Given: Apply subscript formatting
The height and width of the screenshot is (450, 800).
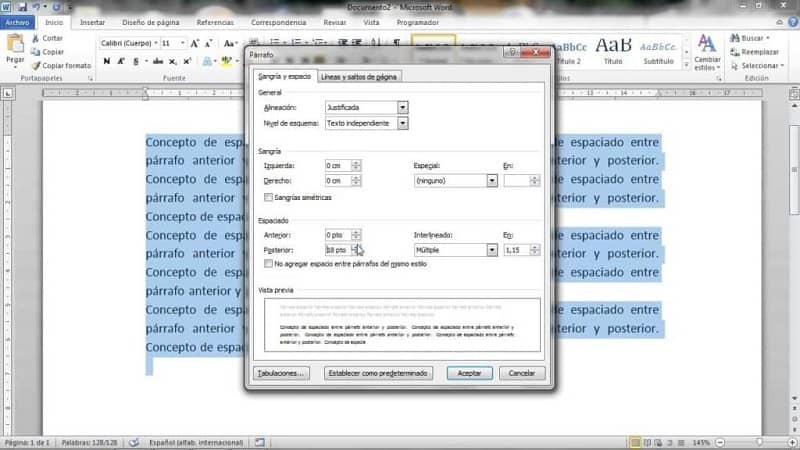Looking at the screenshot, I should pyautogui.click(x=173, y=61).
